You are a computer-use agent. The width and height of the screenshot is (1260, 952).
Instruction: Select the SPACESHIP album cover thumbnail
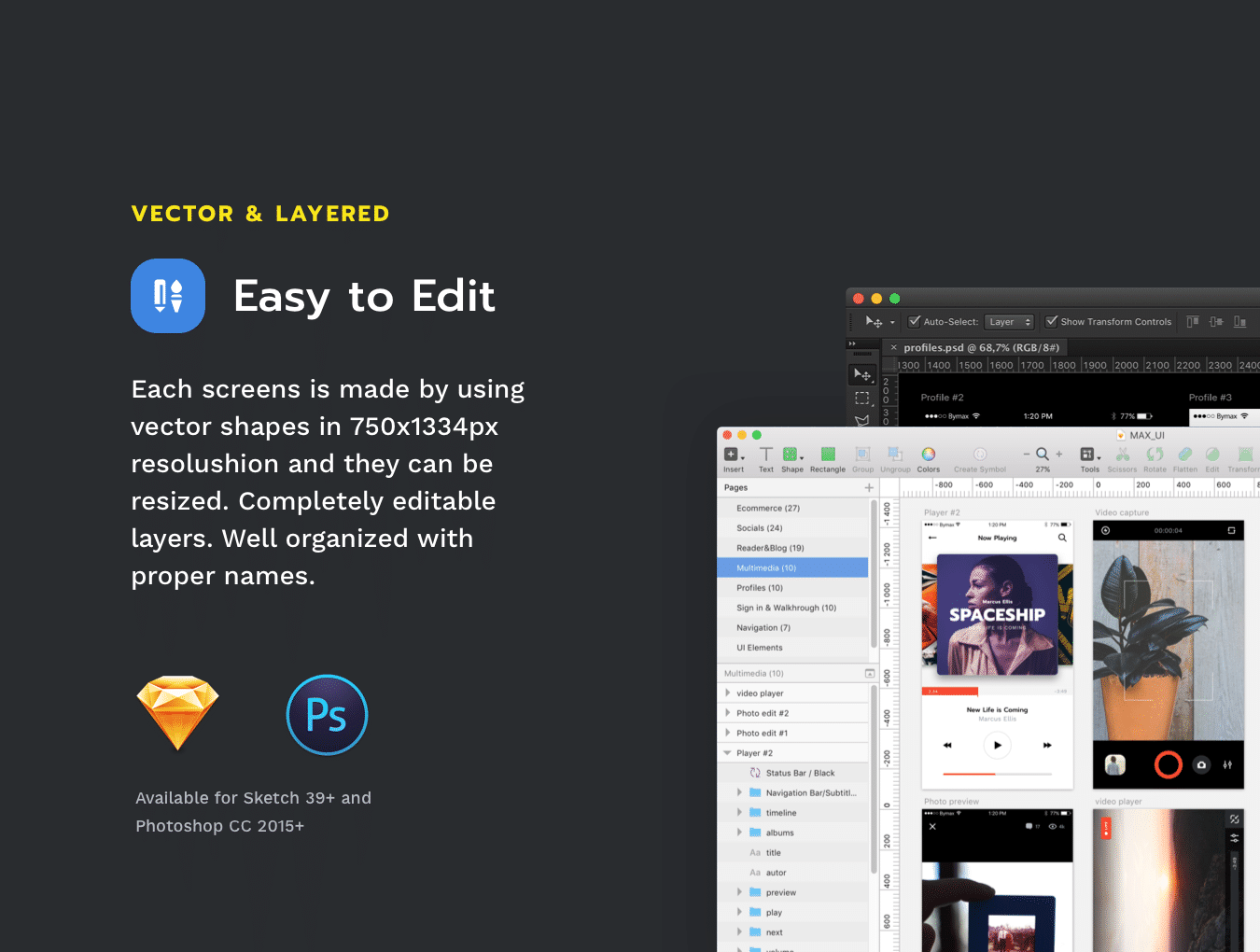tap(997, 614)
